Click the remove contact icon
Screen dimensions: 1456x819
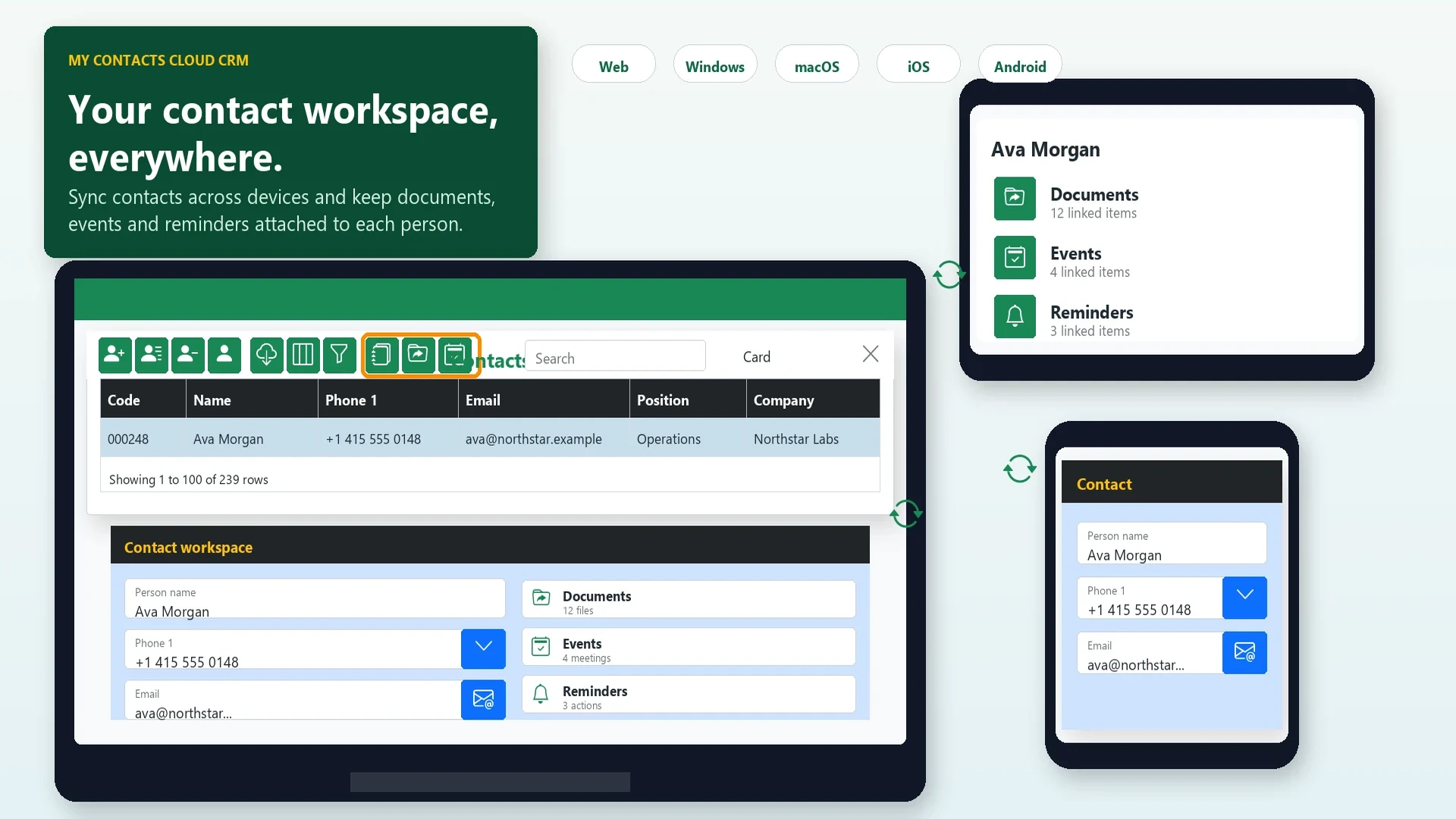pyautogui.click(x=188, y=354)
